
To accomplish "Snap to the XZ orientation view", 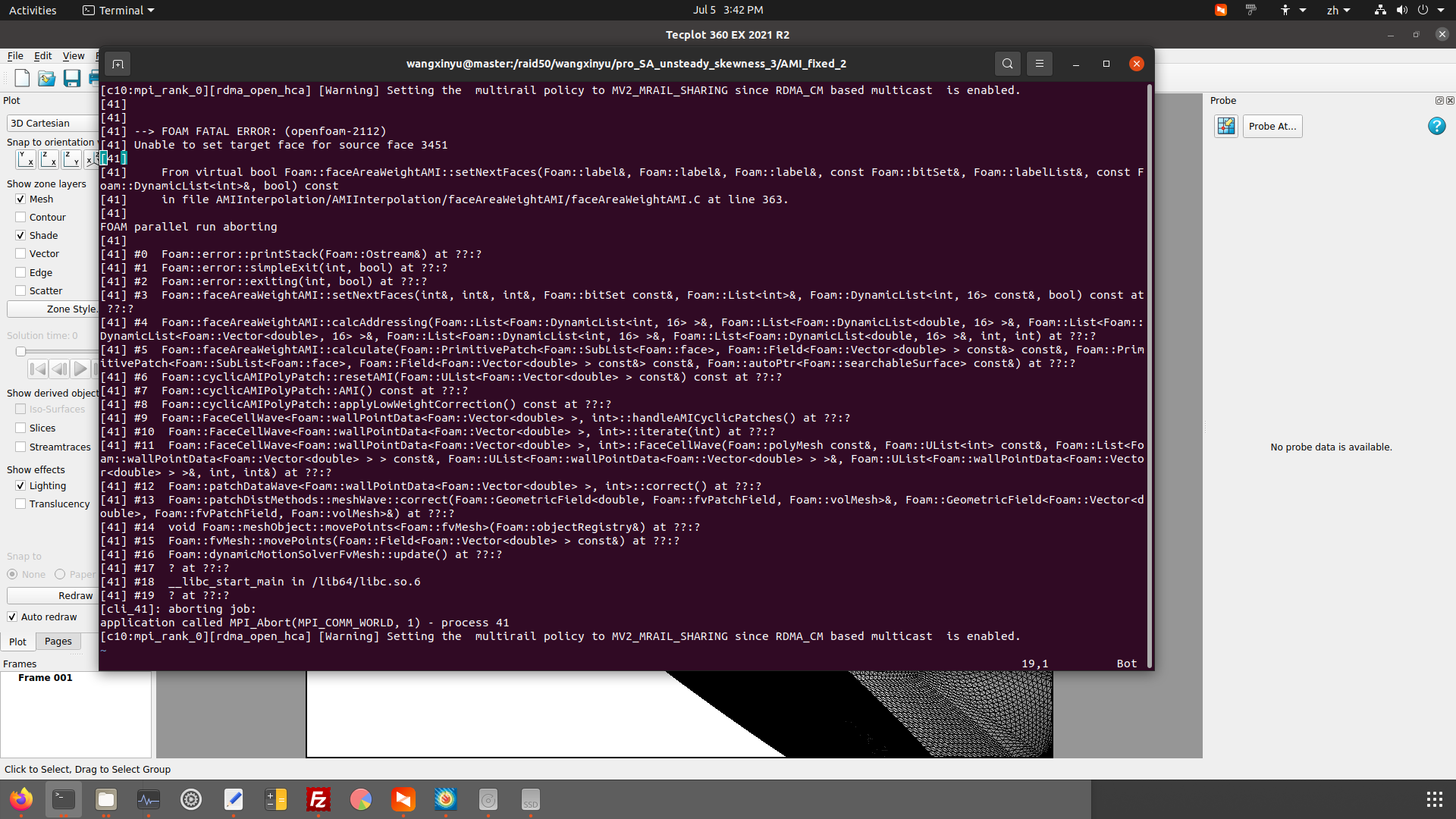I will pyautogui.click(x=48, y=158).
